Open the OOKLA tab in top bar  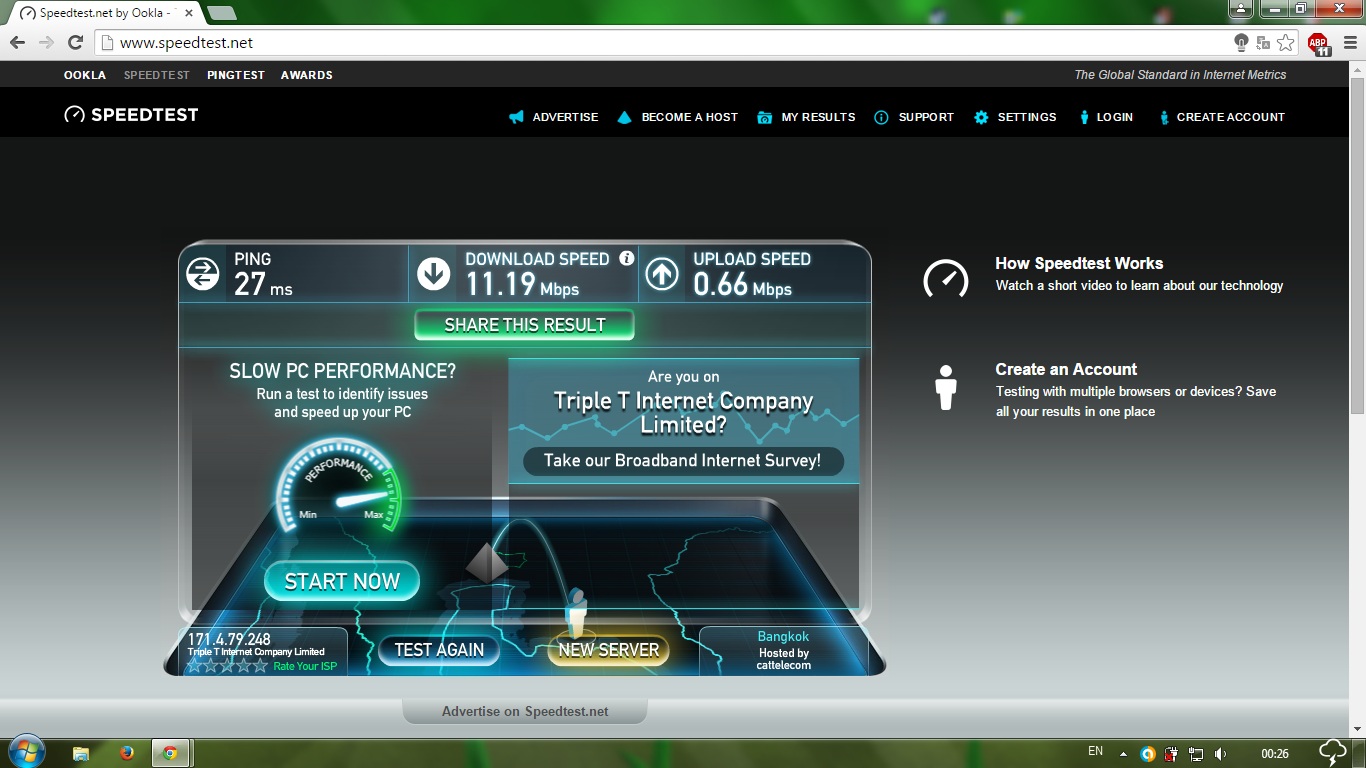[85, 75]
